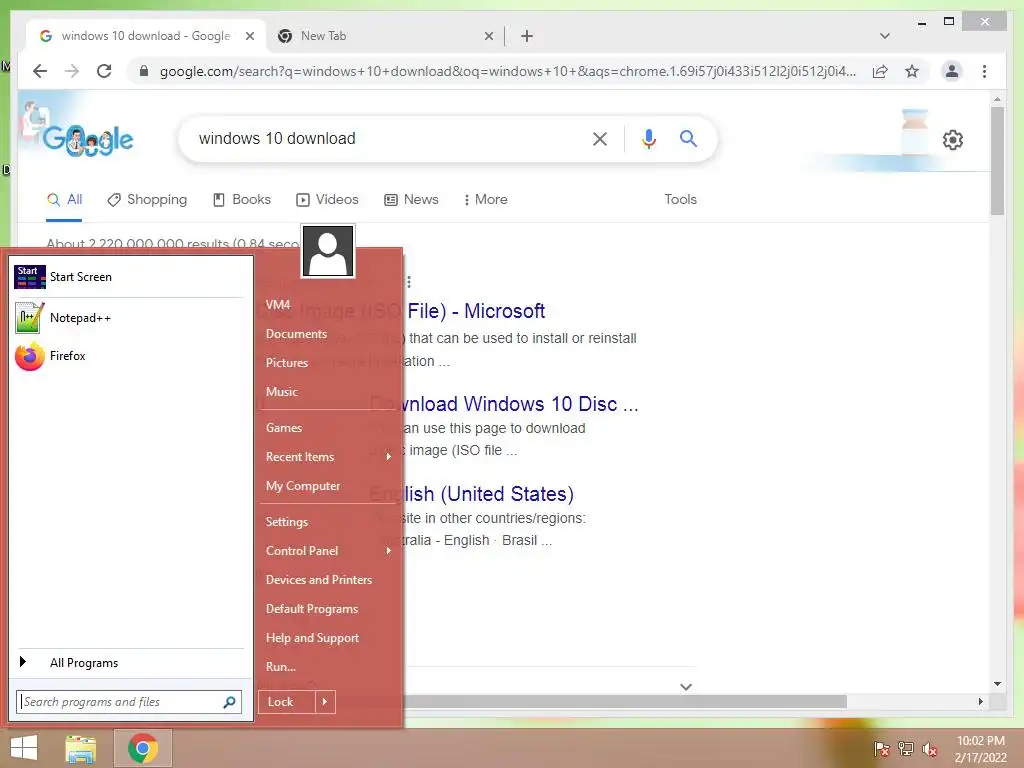Image resolution: width=1024 pixels, height=768 pixels.
Task: Open Chrome's three-dot menu
Action: coord(984,71)
